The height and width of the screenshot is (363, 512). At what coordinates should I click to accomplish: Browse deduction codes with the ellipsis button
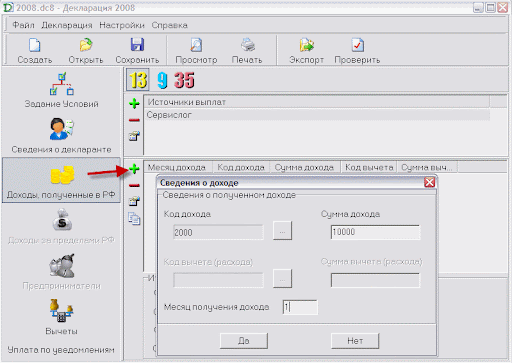282,279
